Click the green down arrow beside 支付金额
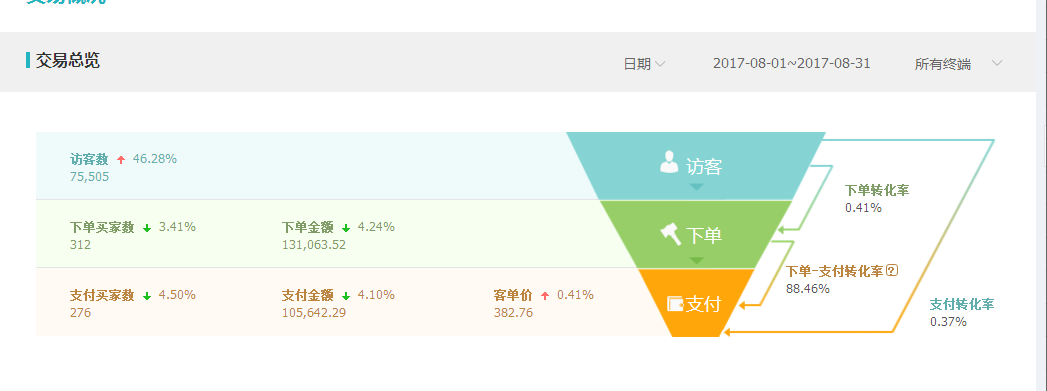 pos(346,296)
